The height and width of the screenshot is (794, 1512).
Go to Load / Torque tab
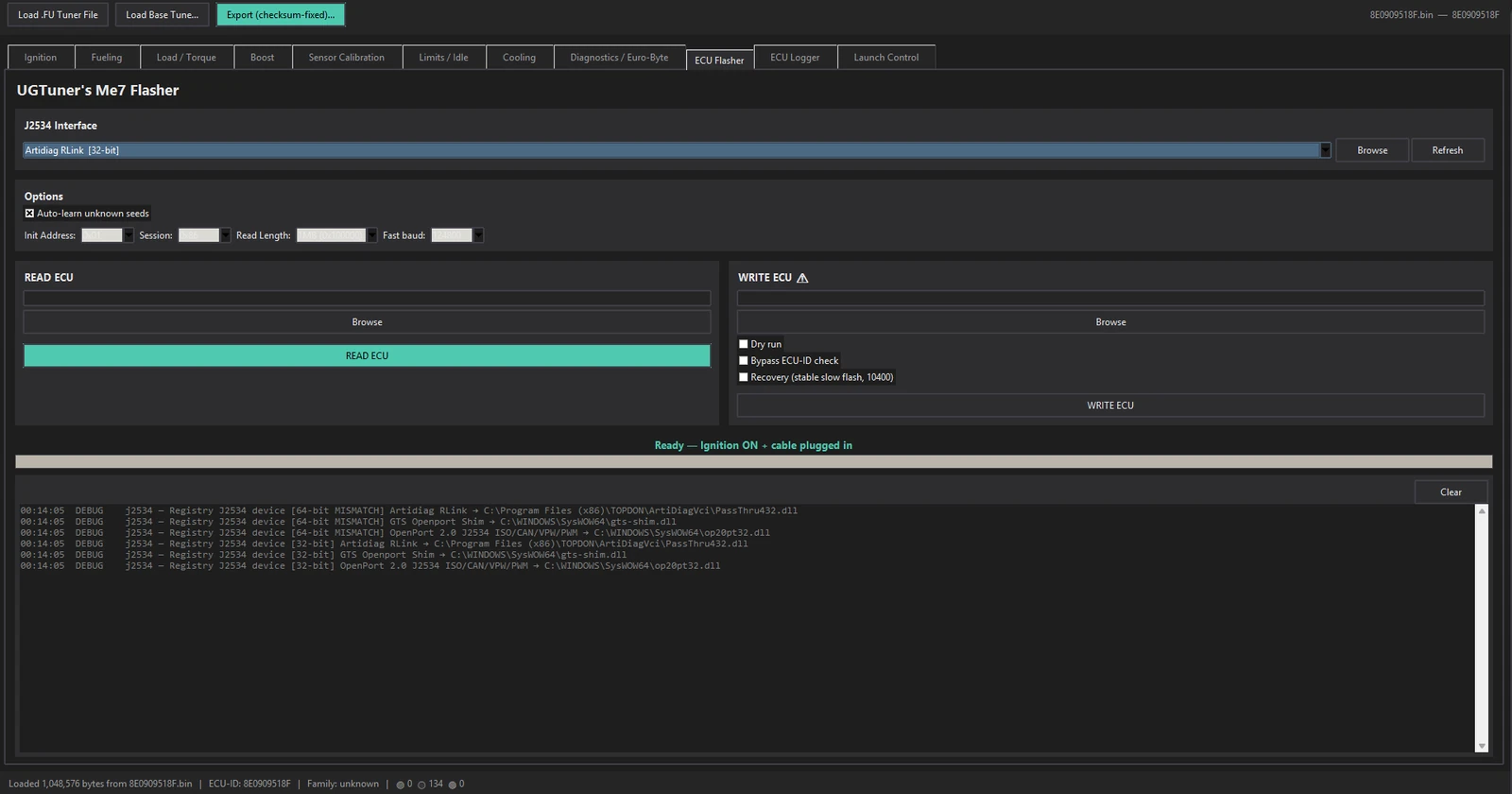tap(186, 58)
